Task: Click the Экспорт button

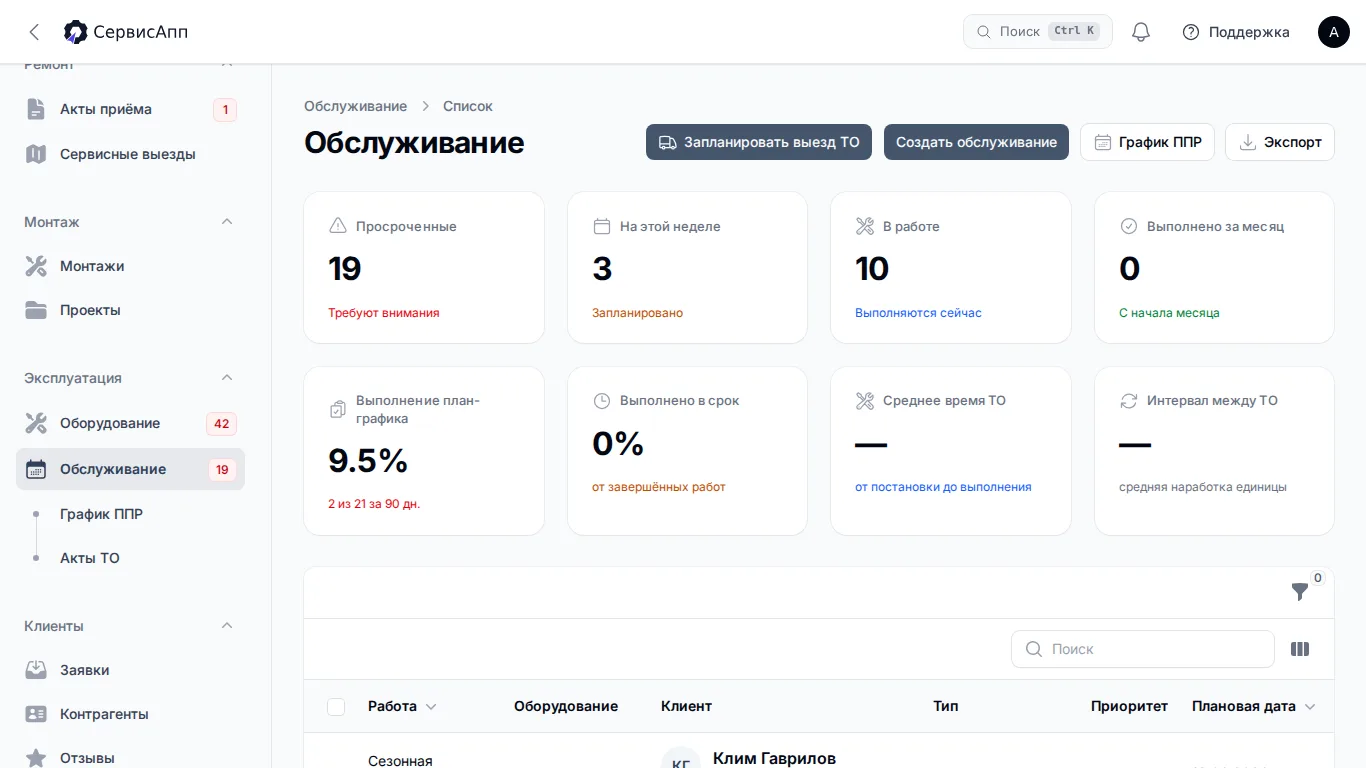Action: tap(1280, 142)
